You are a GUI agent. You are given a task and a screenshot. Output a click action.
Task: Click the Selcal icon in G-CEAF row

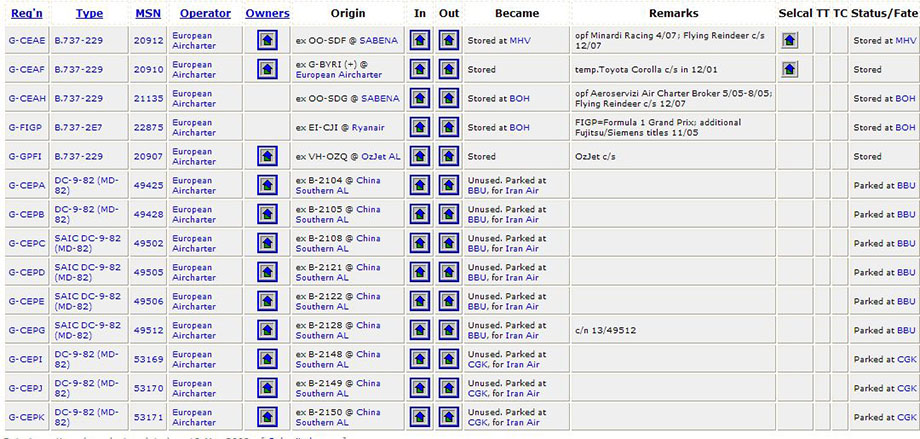[x=790, y=70]
